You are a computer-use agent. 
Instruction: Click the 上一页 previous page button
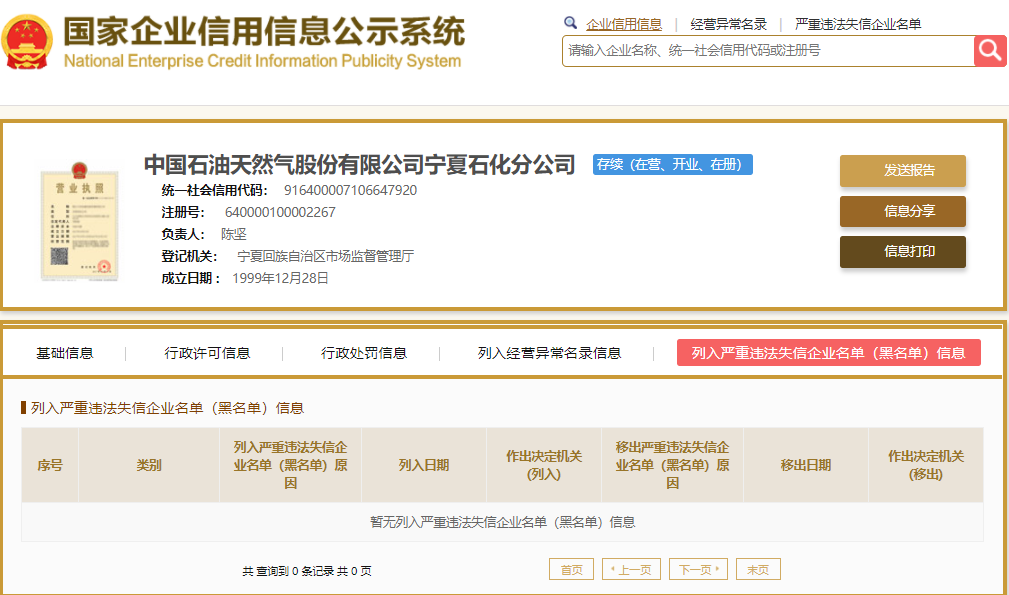(x=631, y=569)
